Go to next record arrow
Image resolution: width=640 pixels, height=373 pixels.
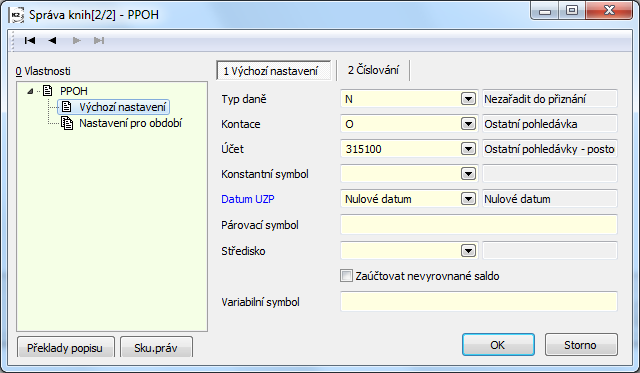(x=76, y=40)
